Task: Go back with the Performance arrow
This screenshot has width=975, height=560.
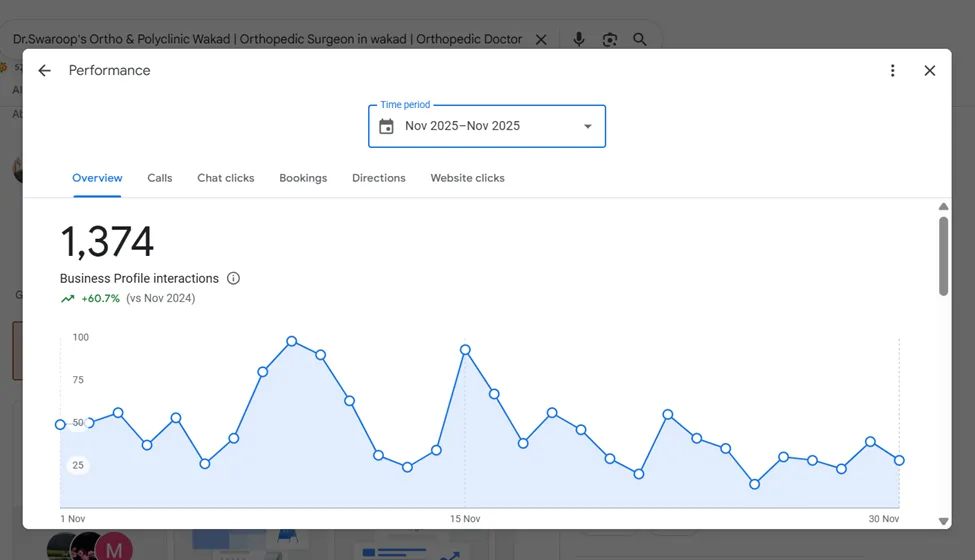Action: (44, 71)
